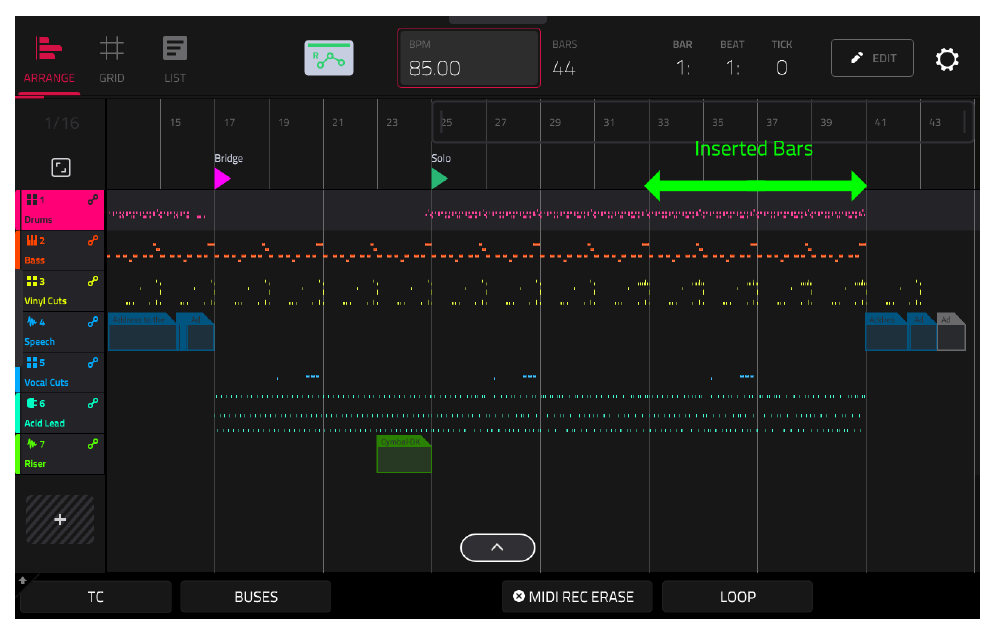Tap the MIDI Rec Erase button

(x=577, y=597)
